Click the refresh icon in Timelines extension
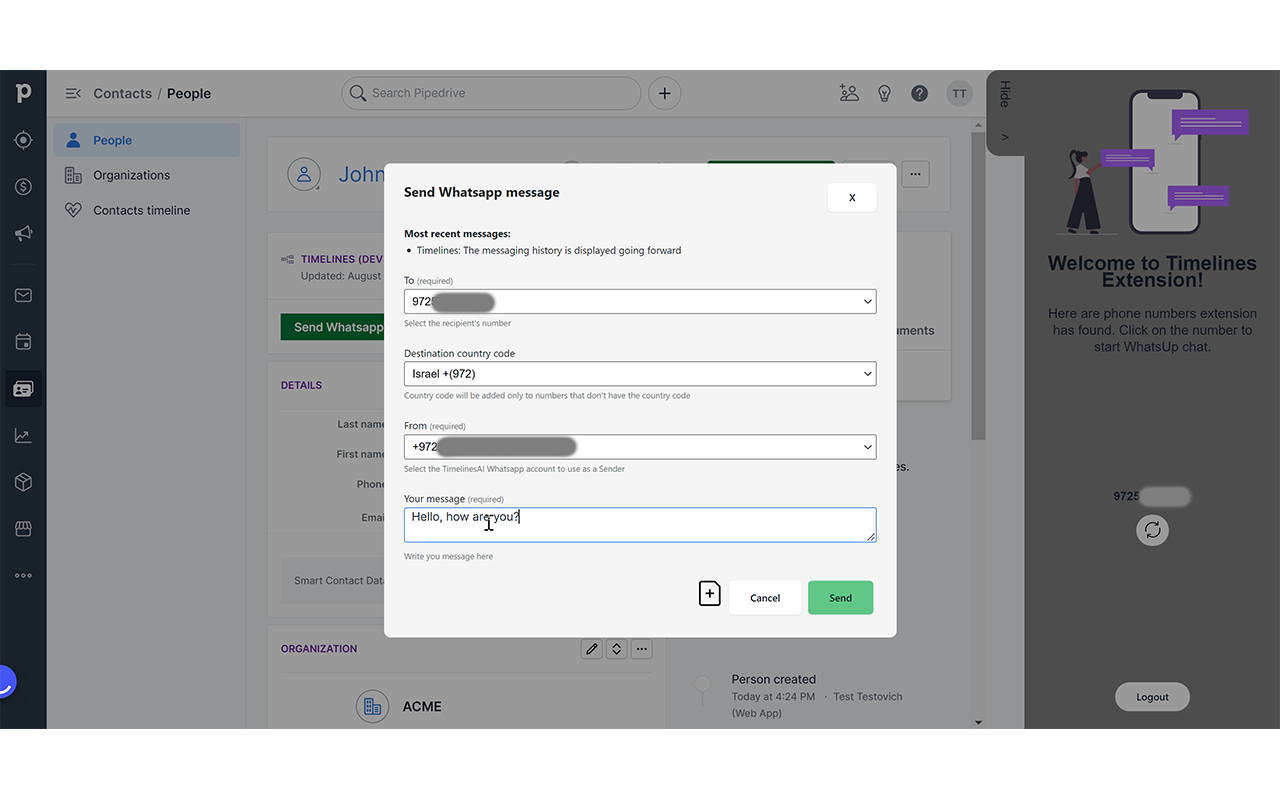Screen dimensions: 1280x800 click(x=1153, y=530)
